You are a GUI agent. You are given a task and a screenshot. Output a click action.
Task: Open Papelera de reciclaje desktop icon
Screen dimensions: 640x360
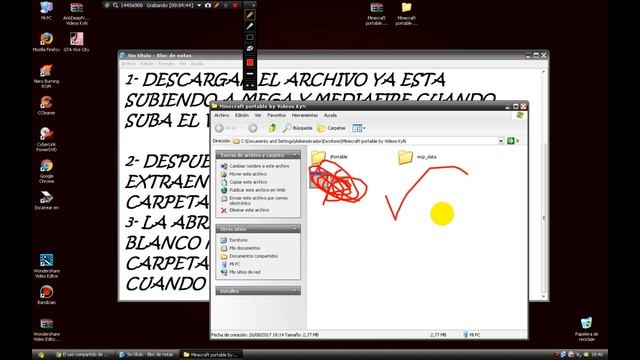586,329
